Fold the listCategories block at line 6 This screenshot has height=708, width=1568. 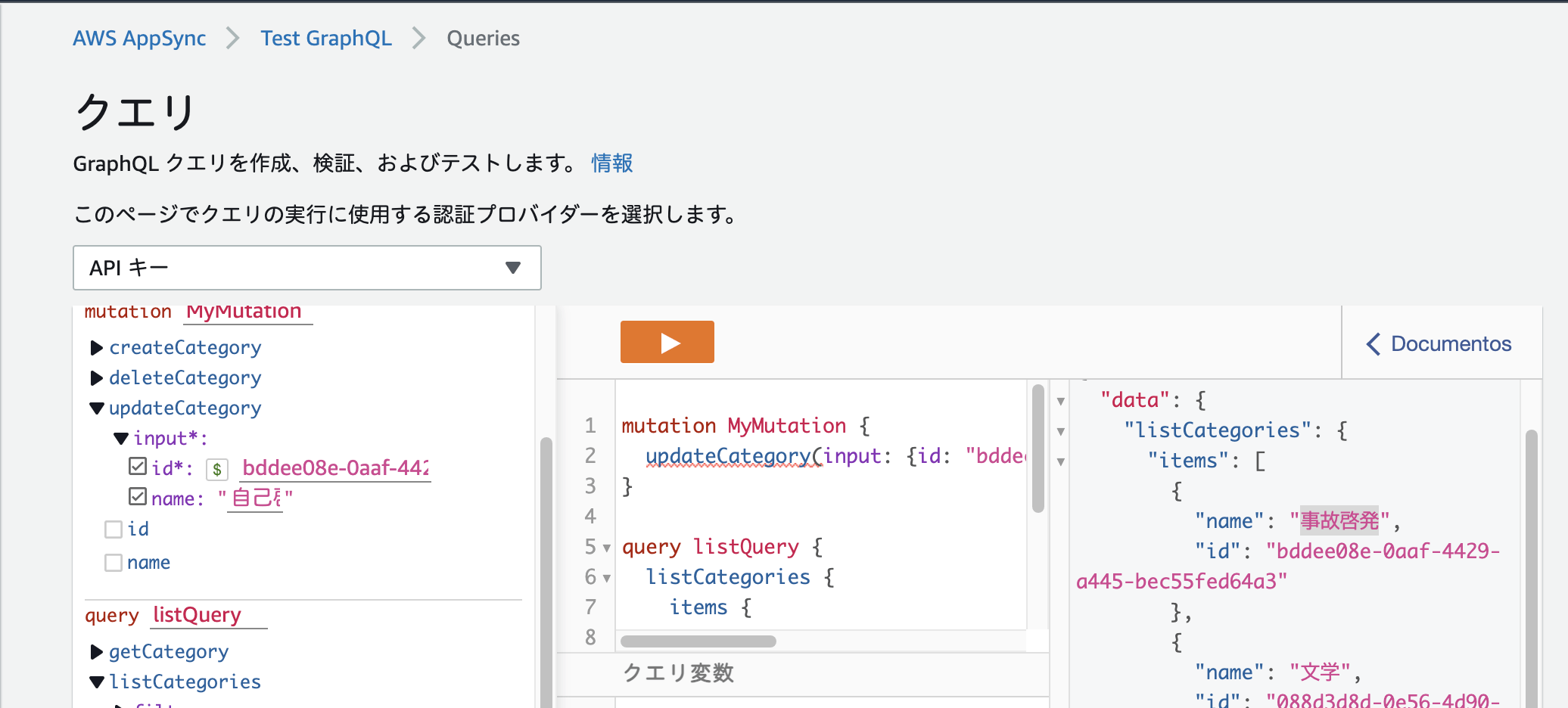point(607,578)
